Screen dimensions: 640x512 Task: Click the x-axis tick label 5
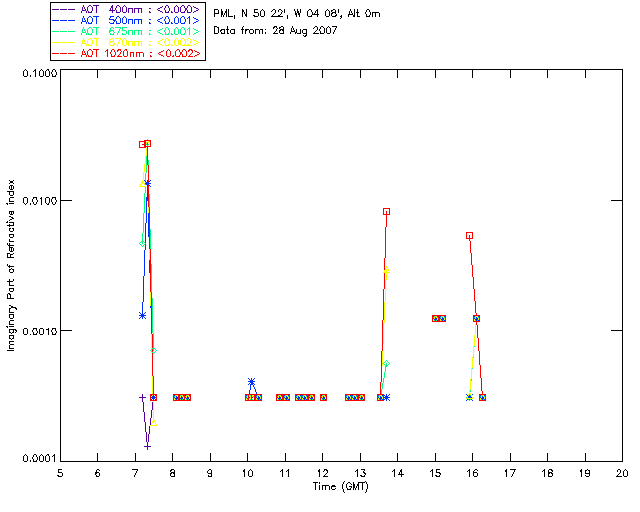click(x=60, y=473)
